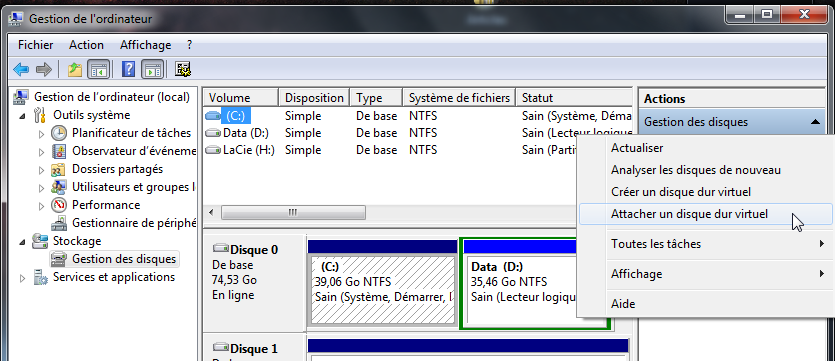This screenshot has height=361, width=835.
Task: Open the blue Help toolbar icon
Action: pos(128,69)
